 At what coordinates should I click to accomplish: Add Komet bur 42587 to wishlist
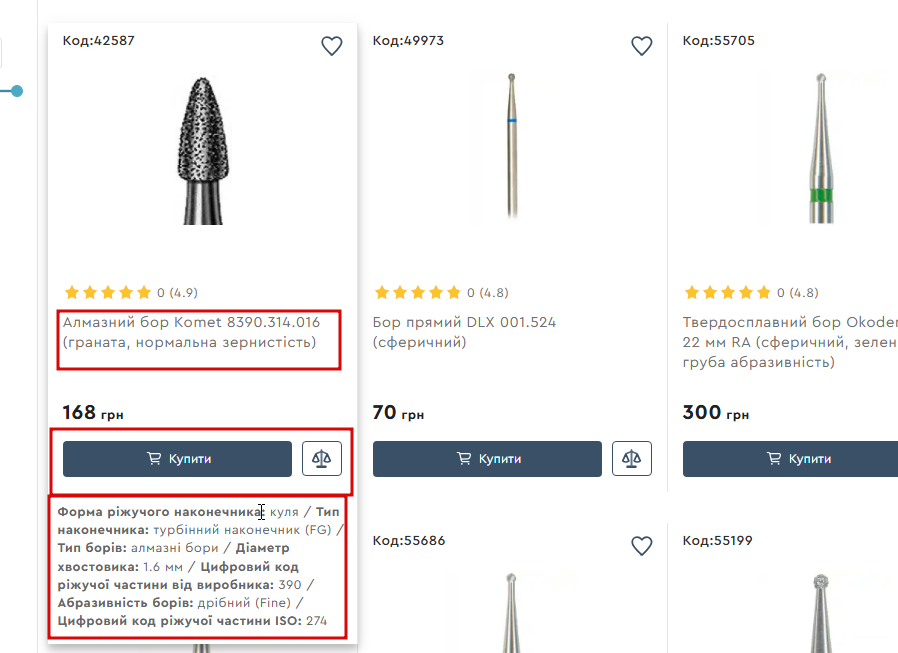click(332, 46)
